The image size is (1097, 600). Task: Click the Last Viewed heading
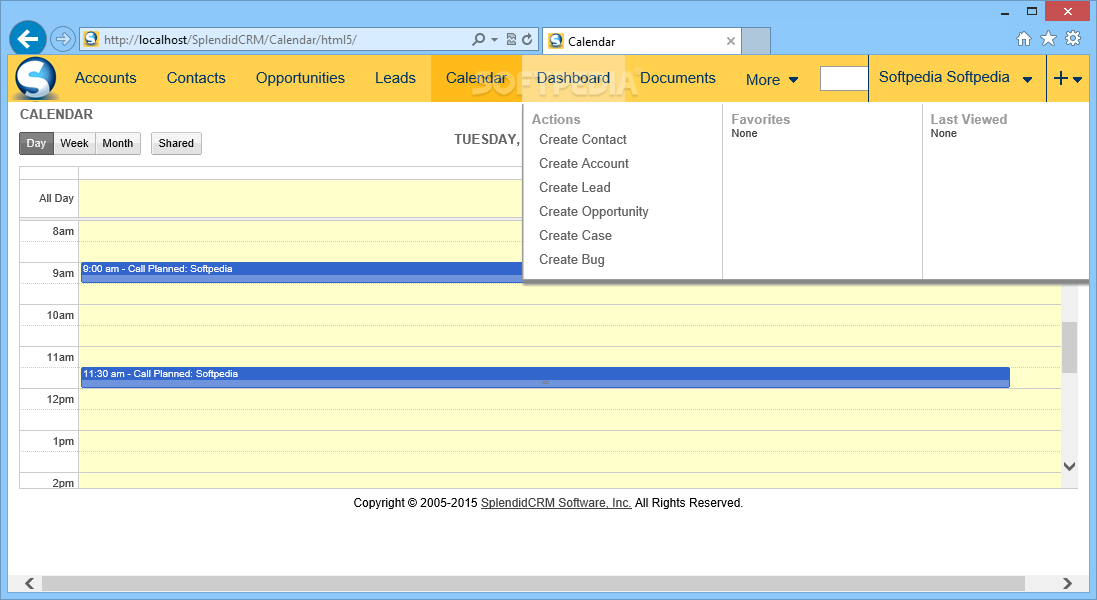pos(968,120)
